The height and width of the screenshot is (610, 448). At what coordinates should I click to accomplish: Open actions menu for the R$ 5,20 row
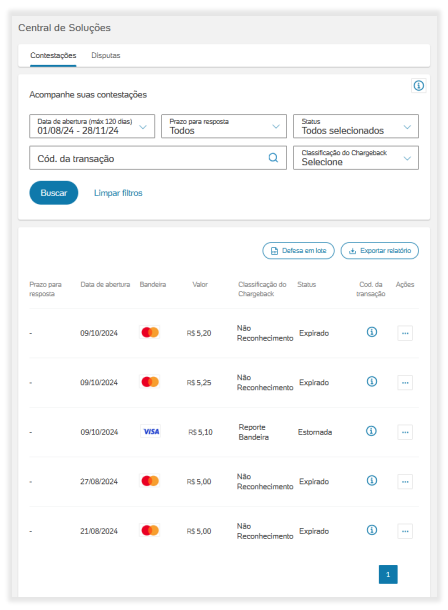(405, 333)
